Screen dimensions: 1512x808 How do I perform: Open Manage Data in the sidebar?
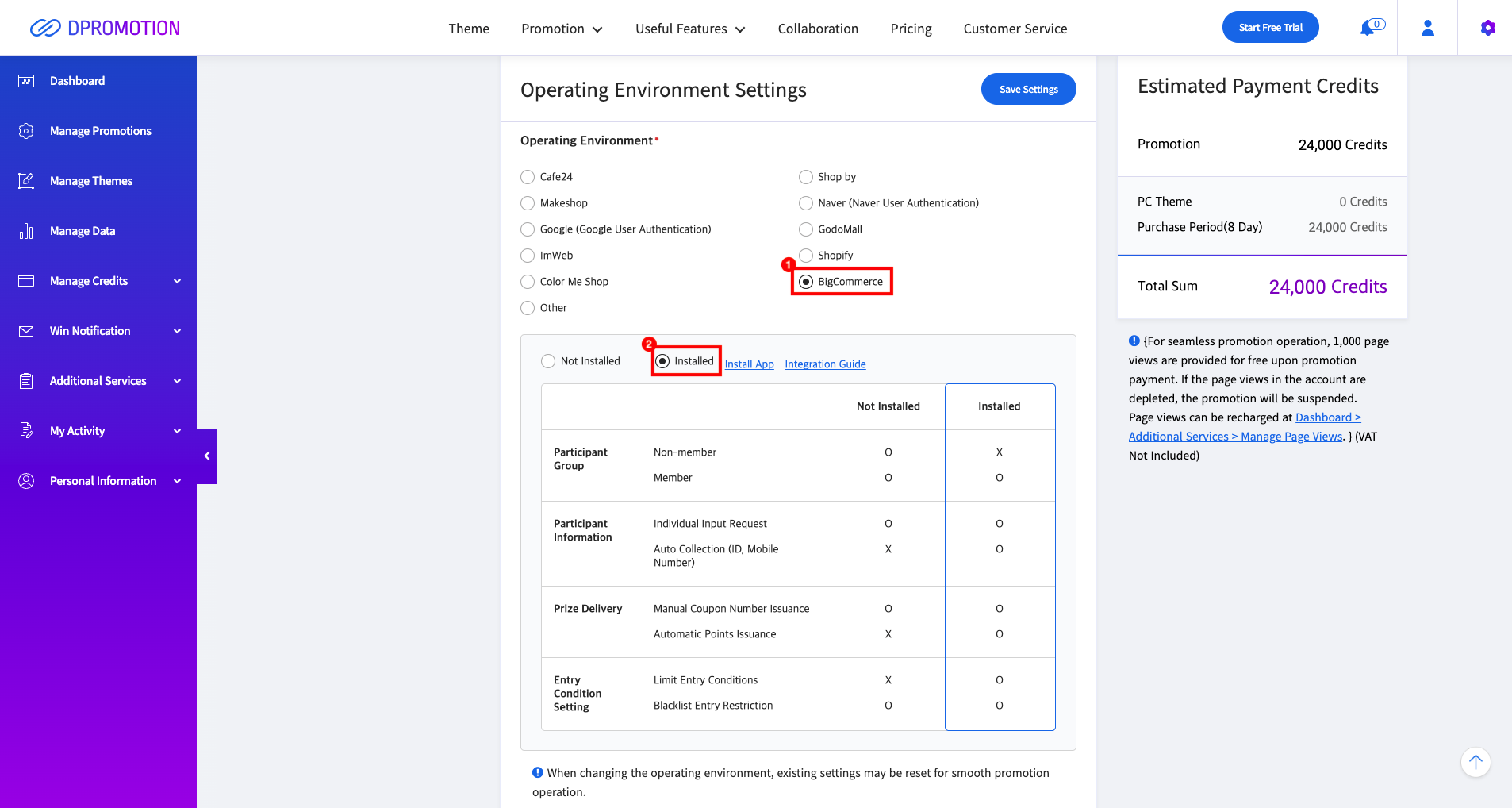coord(83,231)
